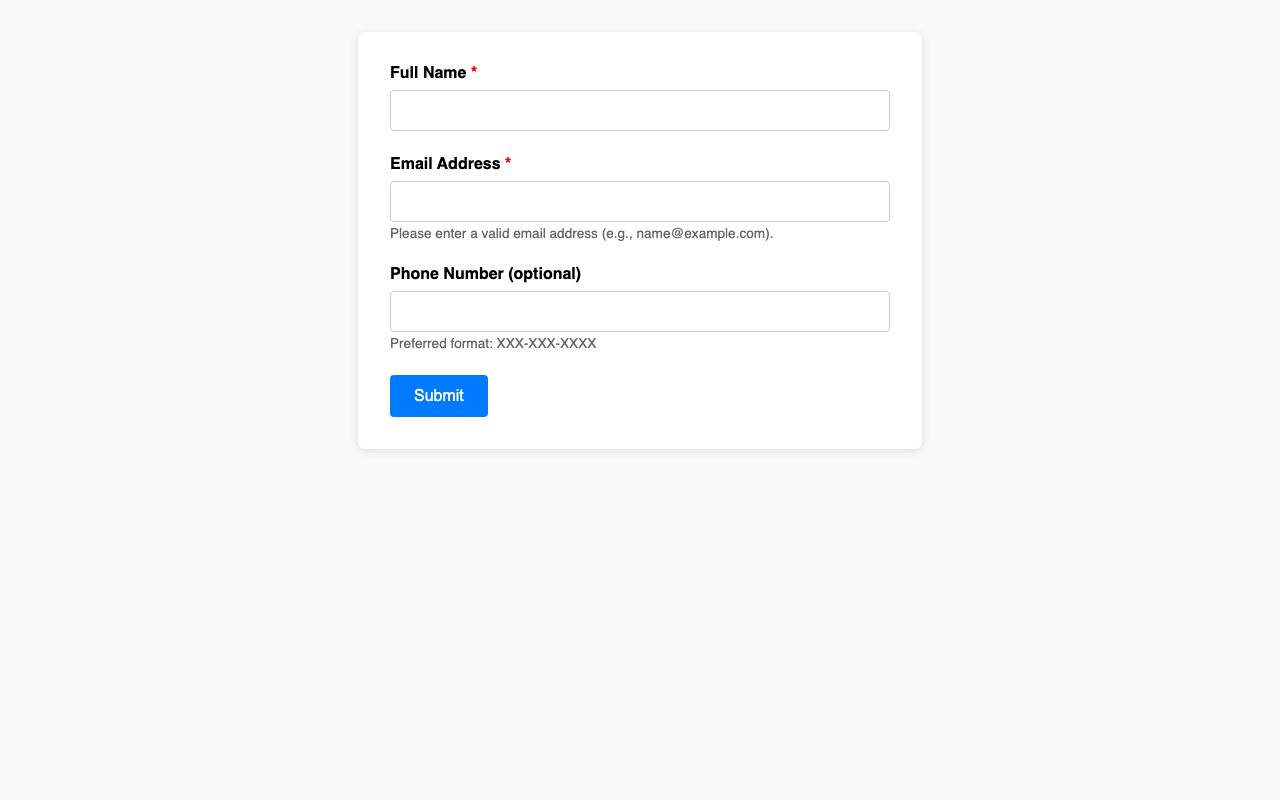Viewport: 1280px width, 800px height.
Task: Click inside the Phone Number input field
Action: pos(640,311)
